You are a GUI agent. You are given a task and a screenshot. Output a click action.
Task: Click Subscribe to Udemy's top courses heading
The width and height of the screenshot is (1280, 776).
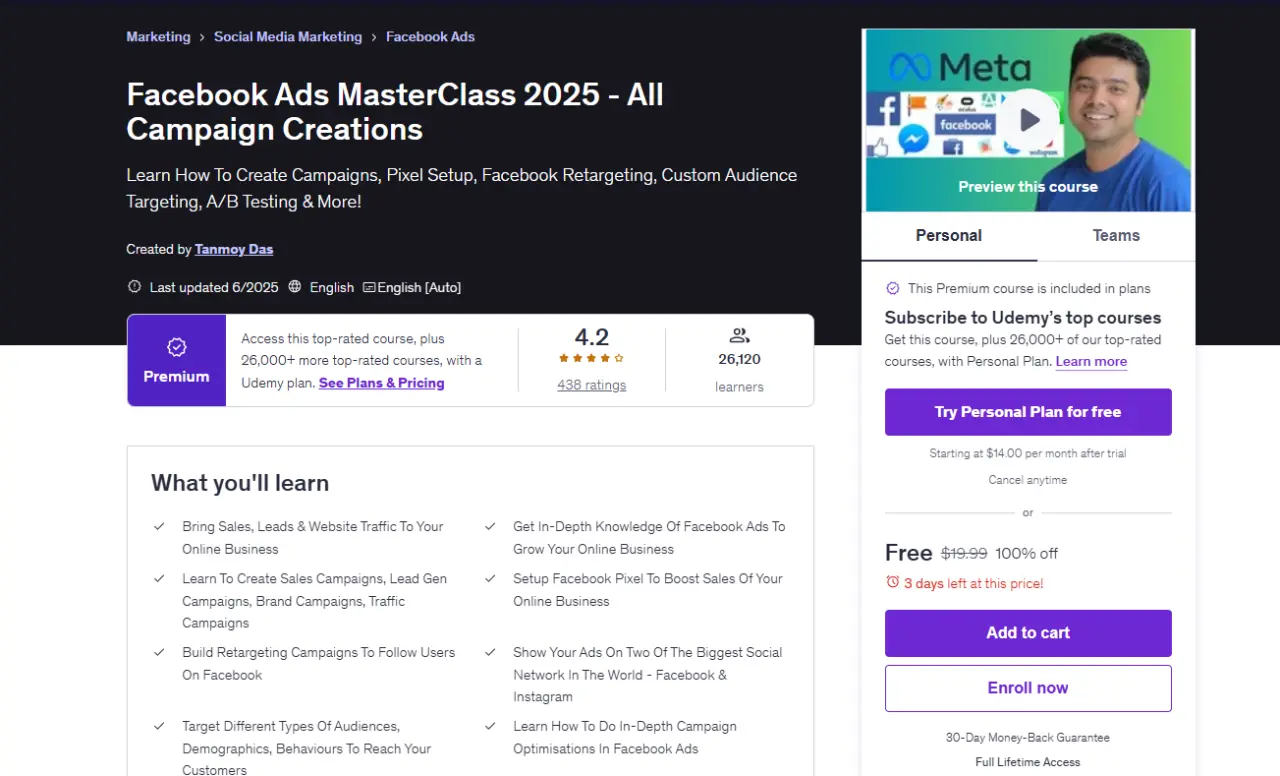1023,318
